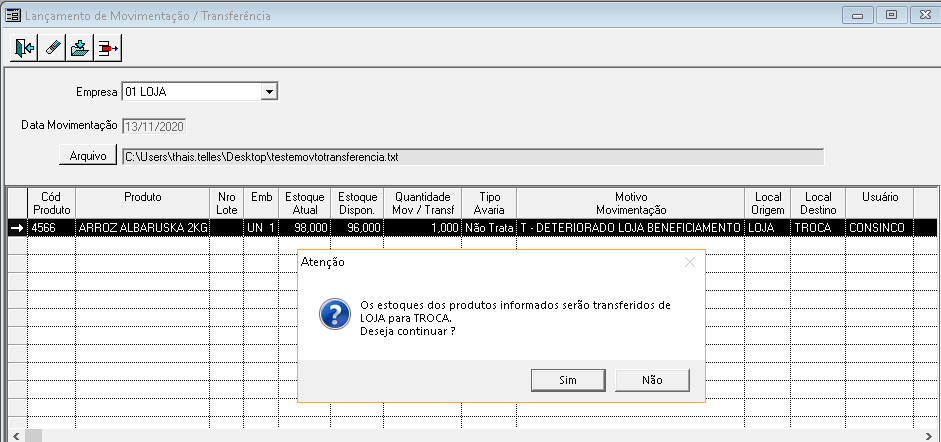Click the Nro Lote column header
941x442 pixels.
click(x=227, y=203)
